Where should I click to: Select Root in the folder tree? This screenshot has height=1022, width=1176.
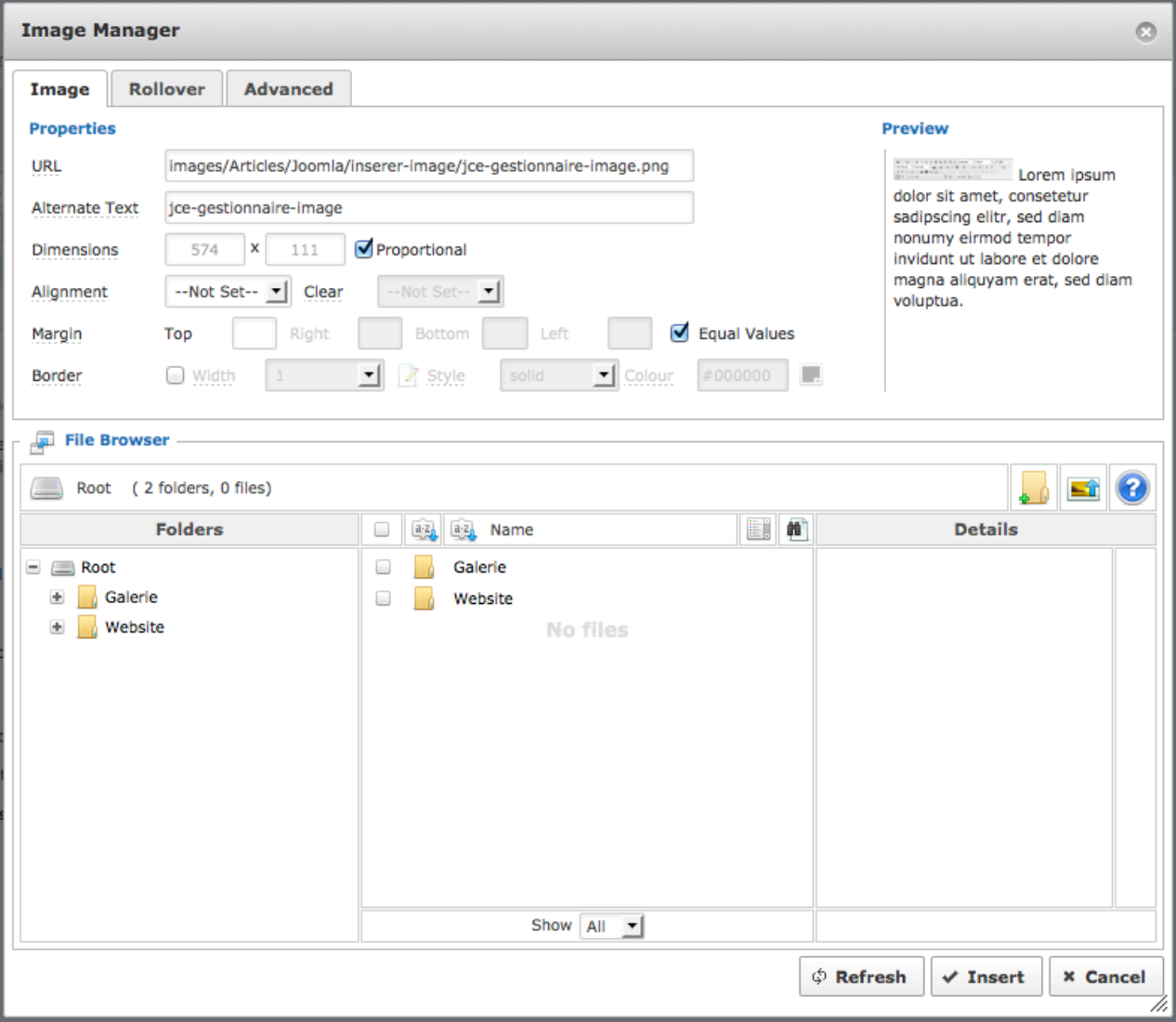[x=98, y=567]
